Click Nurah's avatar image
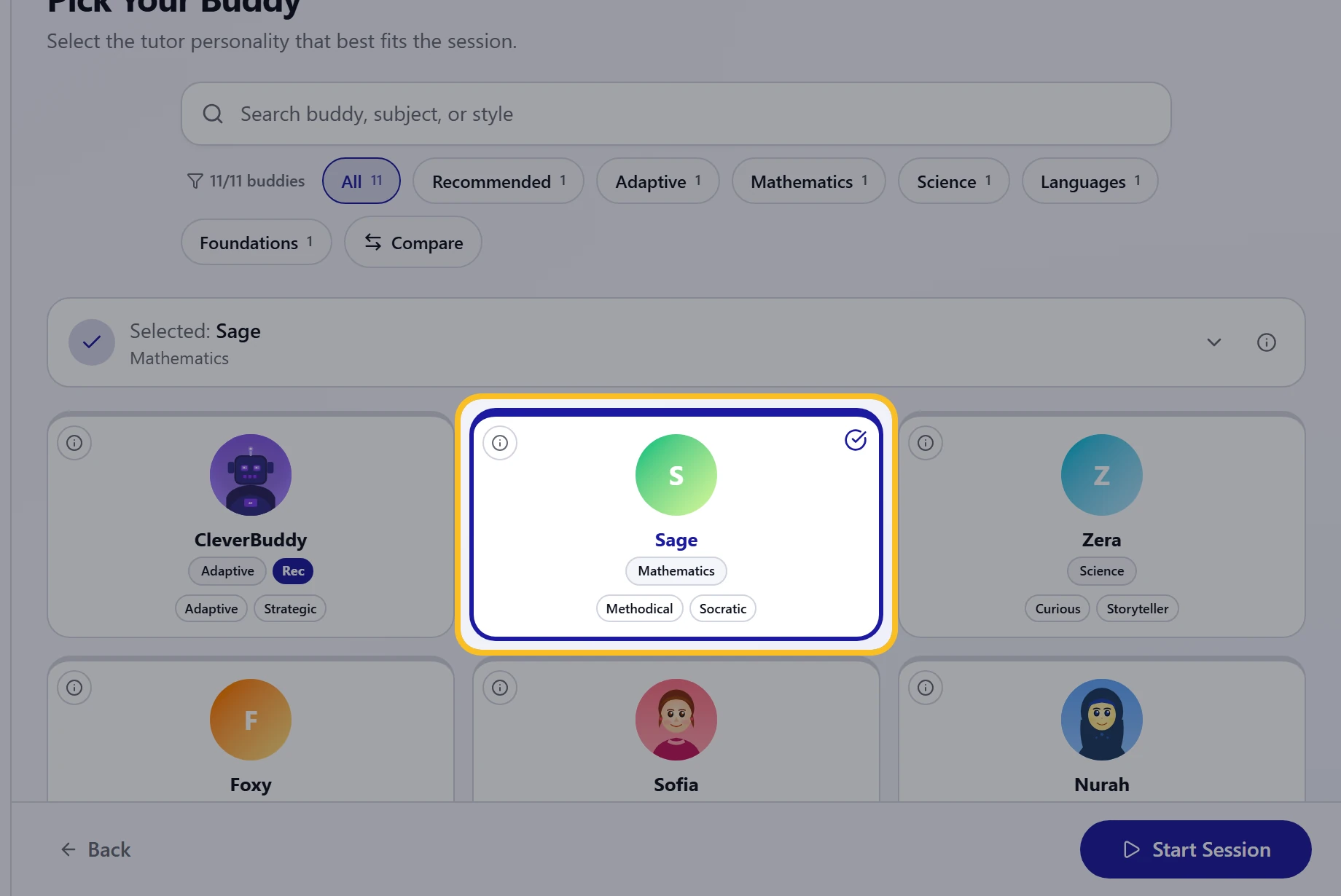1341x896 pixels. pos(1102,720)
